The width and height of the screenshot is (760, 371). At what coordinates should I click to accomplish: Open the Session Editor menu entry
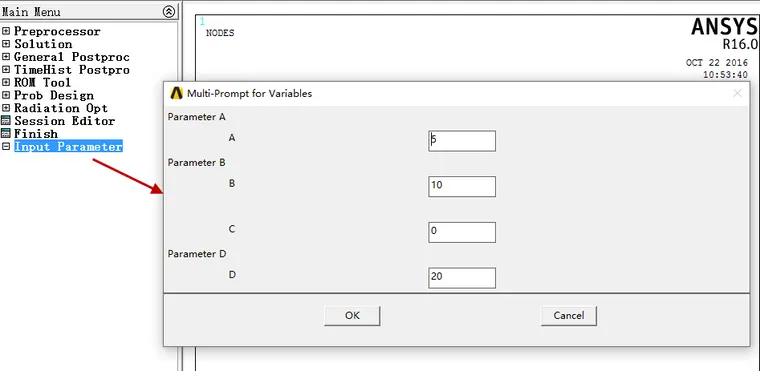(x=64, y=121)
